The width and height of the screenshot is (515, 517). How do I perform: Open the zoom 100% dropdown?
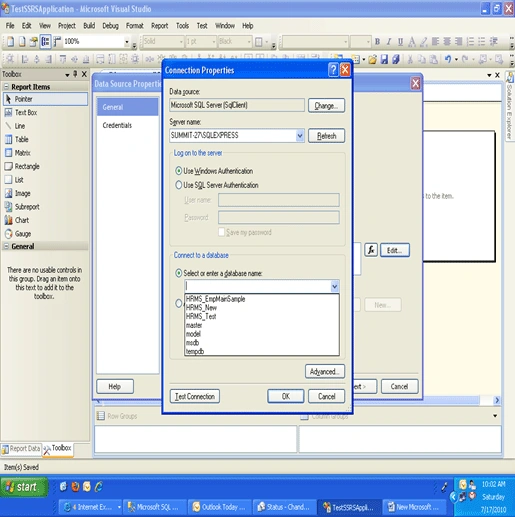click(127, 42)
